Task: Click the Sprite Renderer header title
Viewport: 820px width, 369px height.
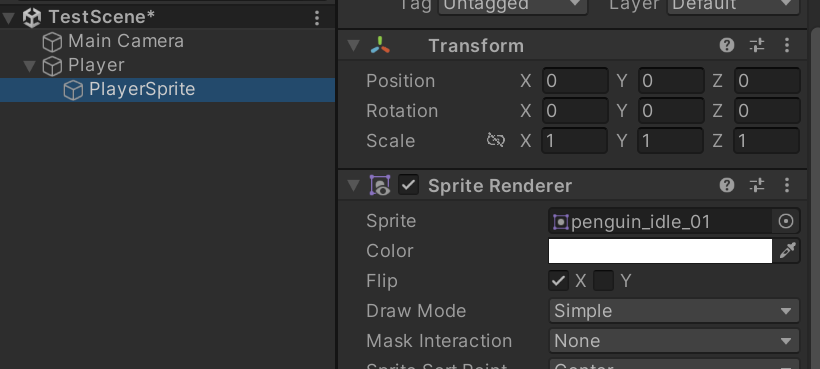Action: click(500, 186)
